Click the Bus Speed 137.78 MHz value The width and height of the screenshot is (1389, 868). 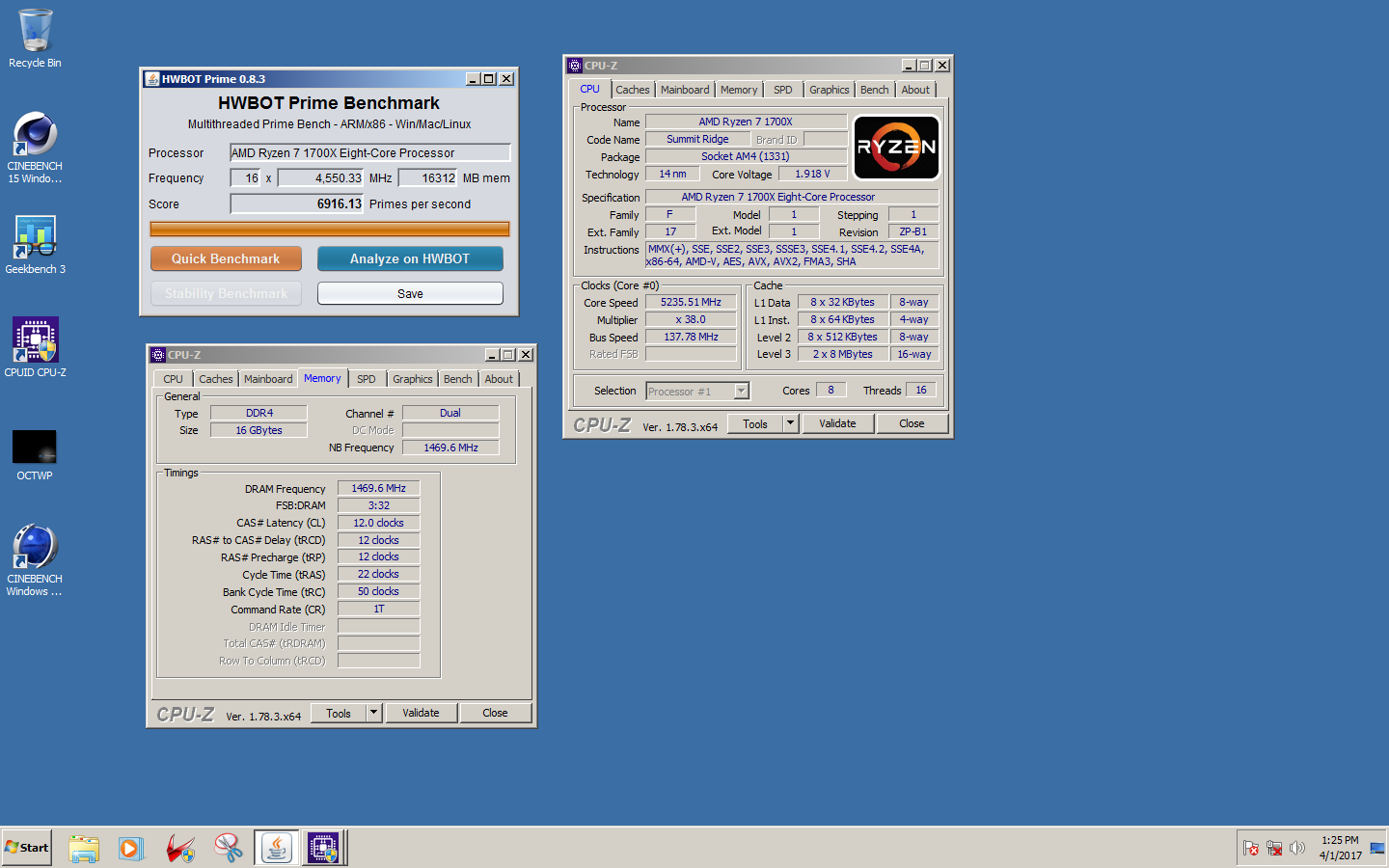tap(691, 337)
